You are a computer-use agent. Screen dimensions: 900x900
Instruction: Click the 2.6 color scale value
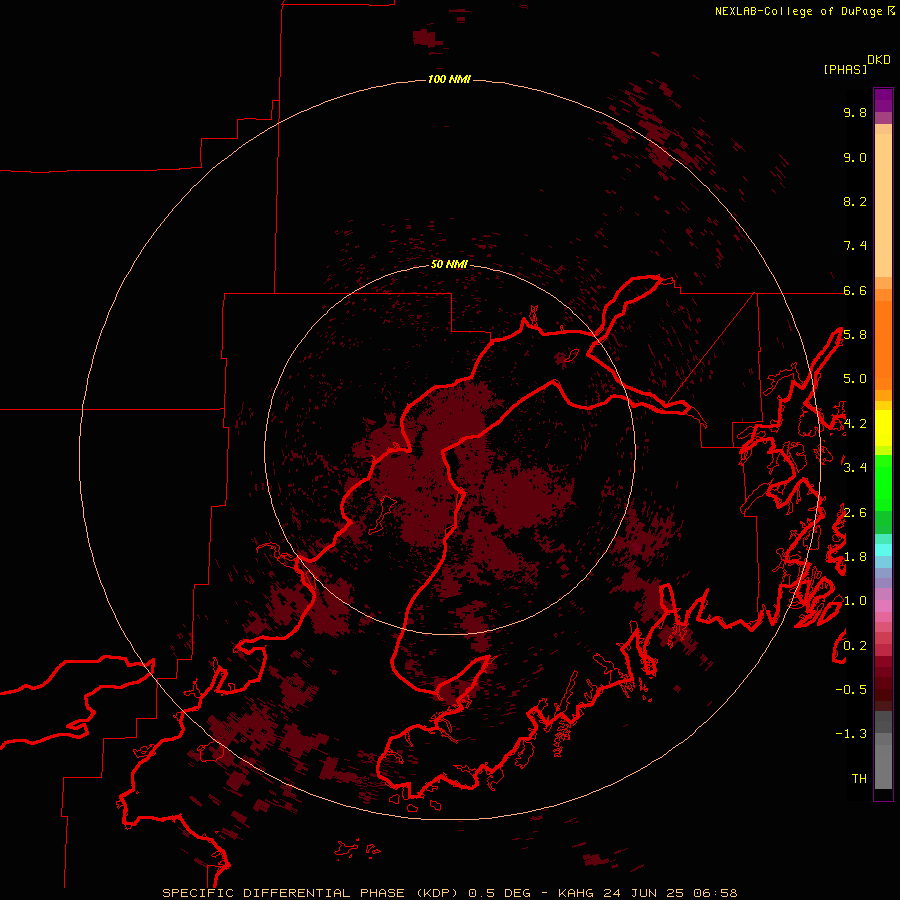(855, 513)
